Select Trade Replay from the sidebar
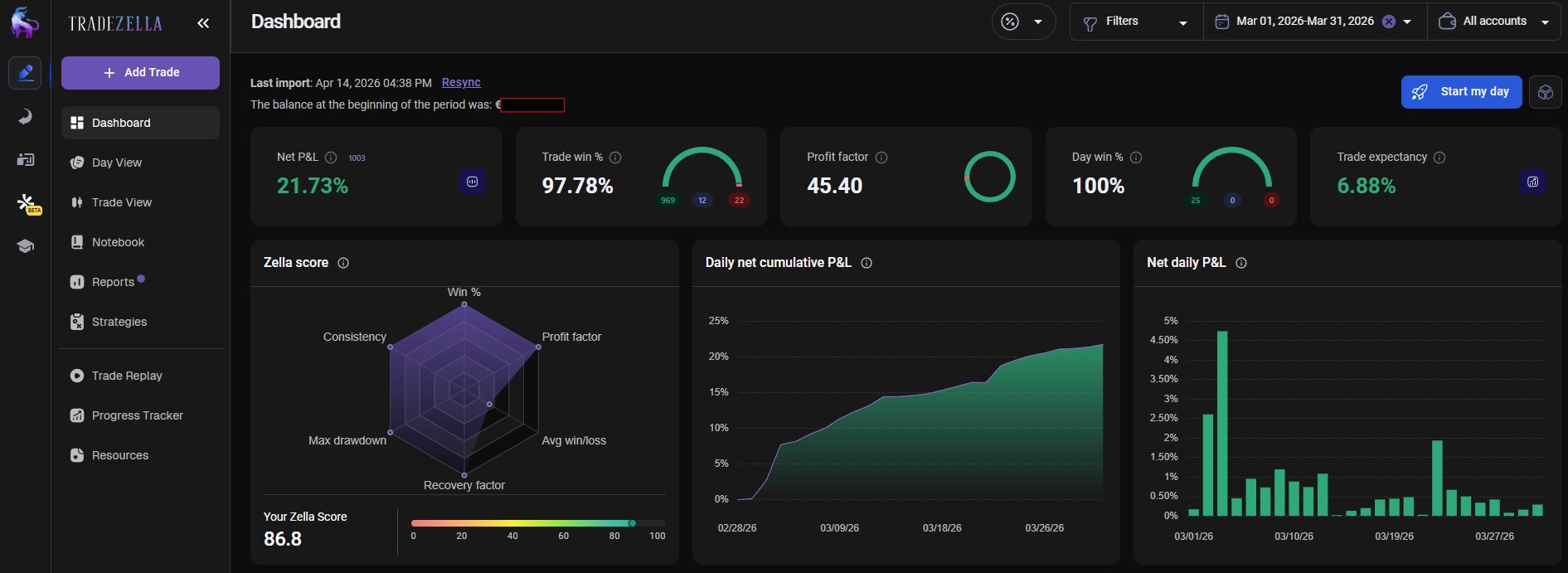This screenshot has height=573, width=1568. (x=127, y=376)
